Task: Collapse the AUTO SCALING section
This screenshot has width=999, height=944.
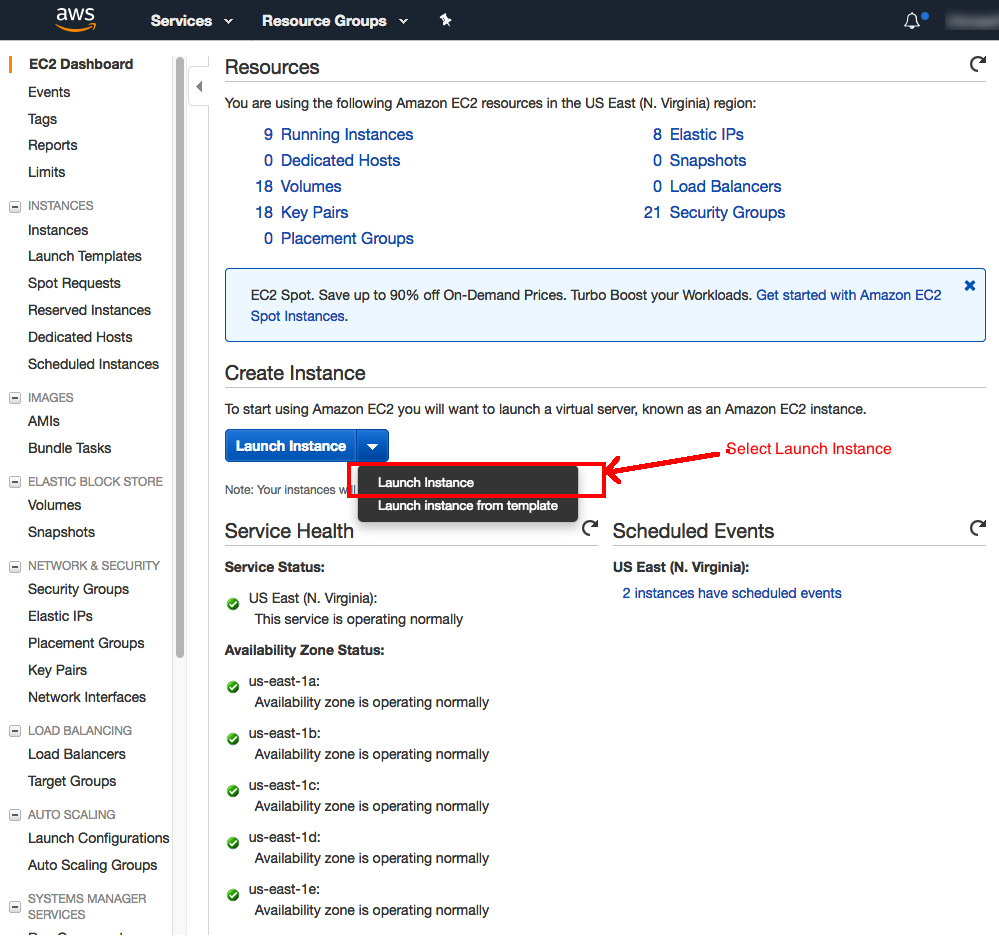Action: (x=15, y=815)
